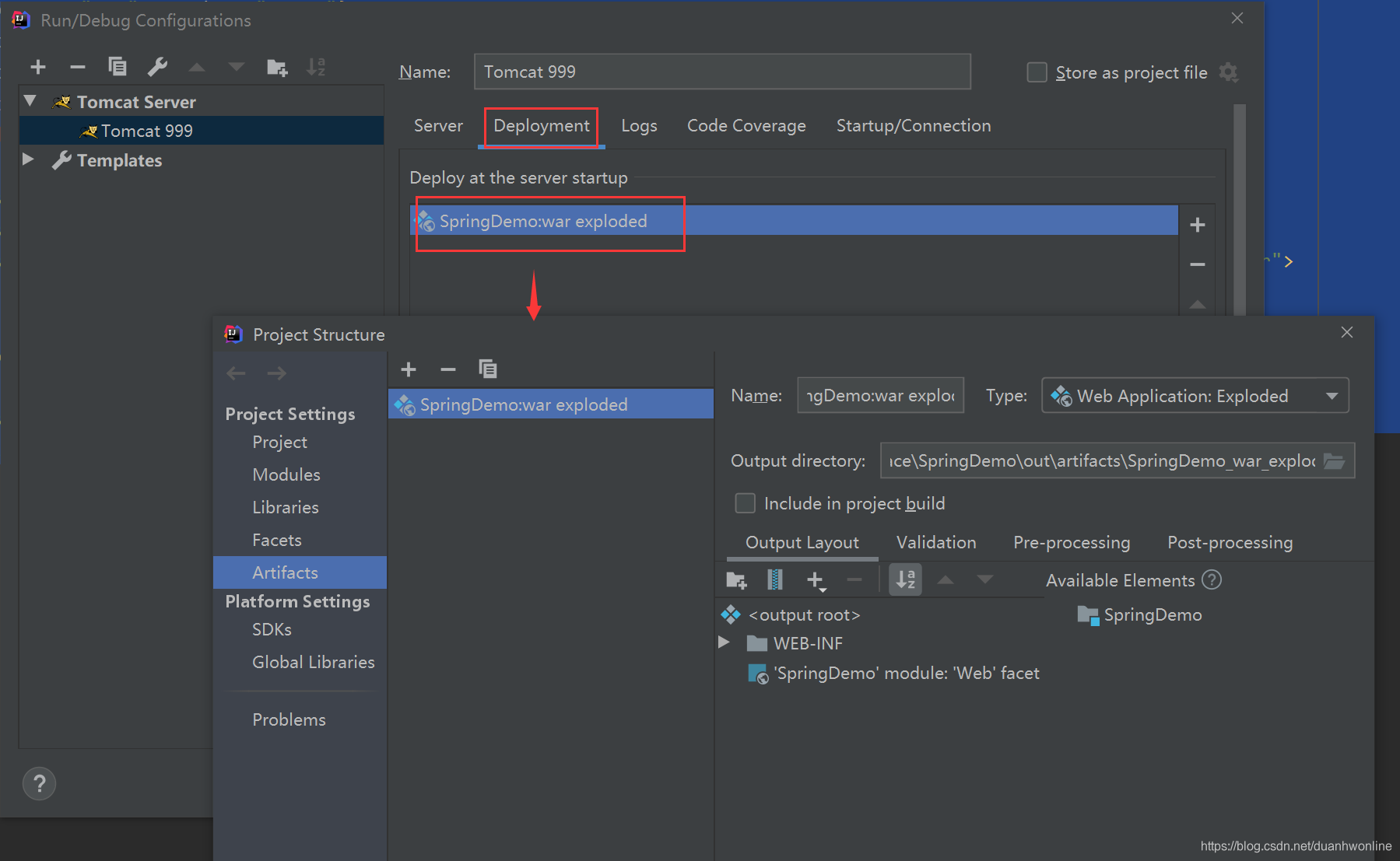Remove selected artifact in Project Structure
Screen dimensions: 1400x861
tap(448, 369)
